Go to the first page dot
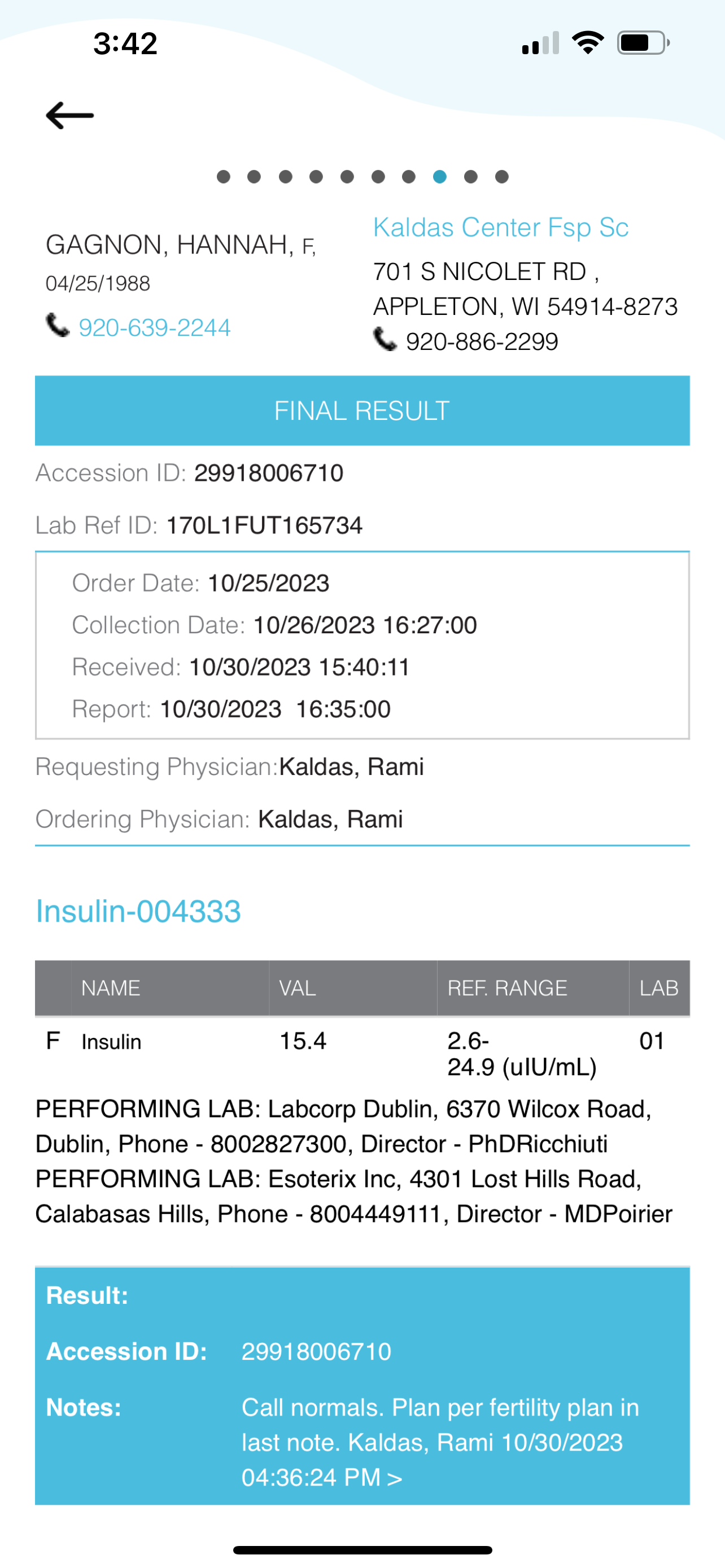The height and width of the screenshot is (1568, 725). 224,177
